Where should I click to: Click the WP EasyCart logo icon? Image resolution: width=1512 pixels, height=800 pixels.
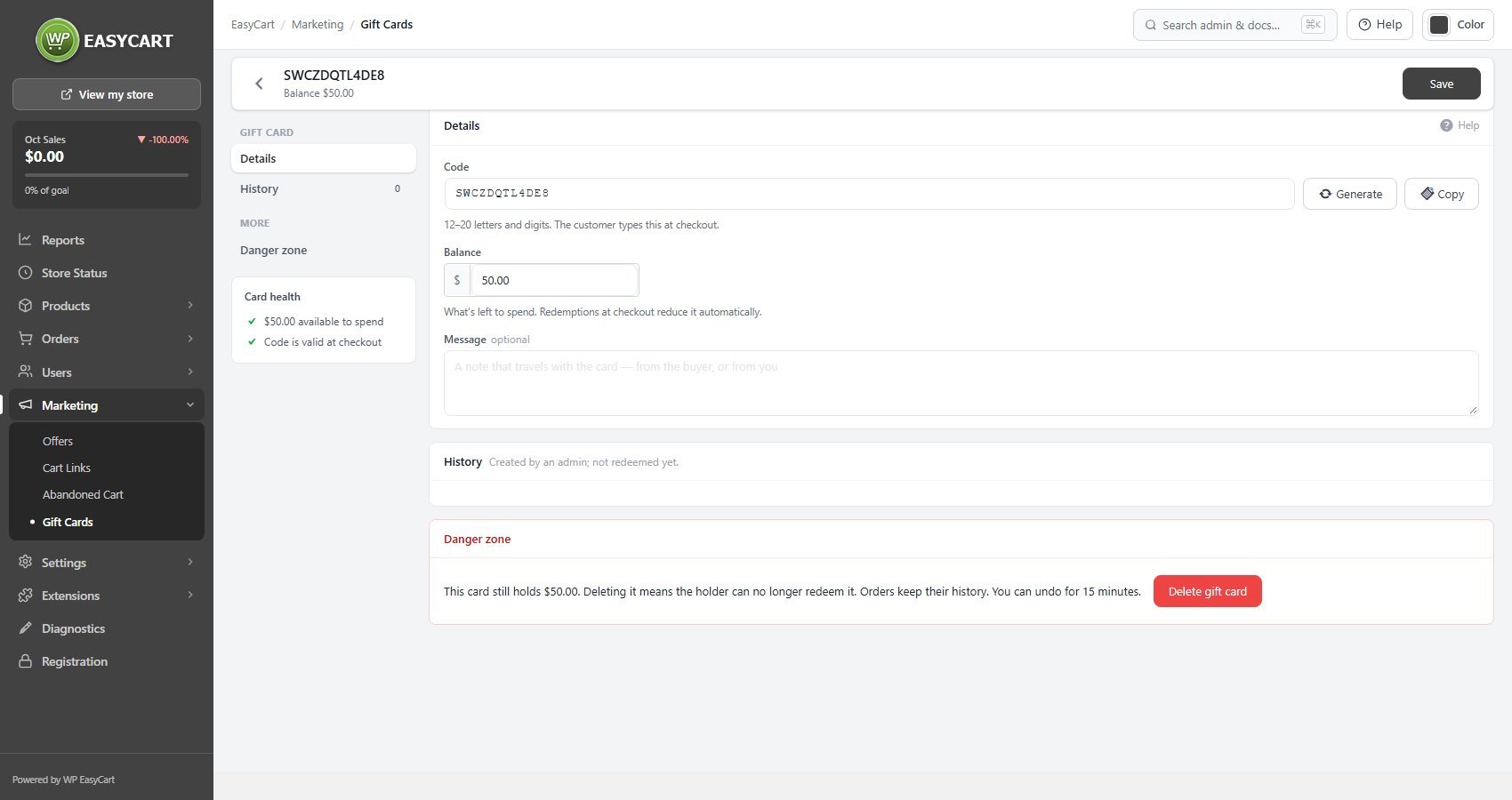(x=58, y=40)
